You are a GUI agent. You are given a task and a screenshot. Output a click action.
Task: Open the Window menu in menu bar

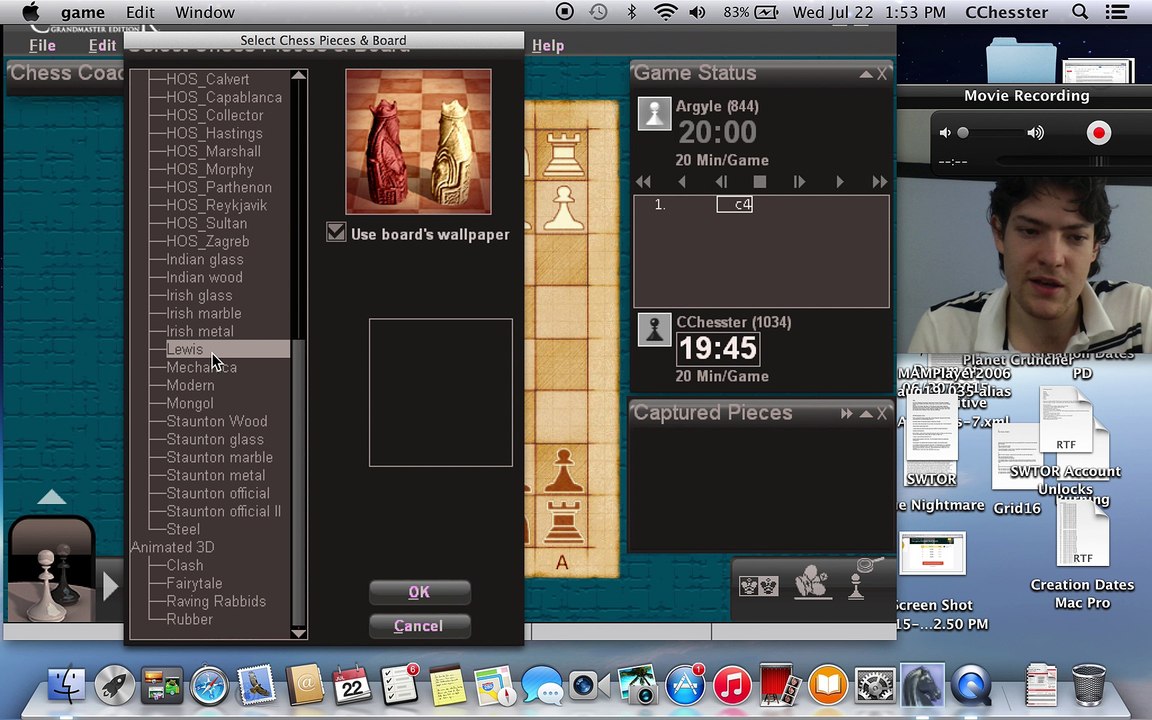tap(205, 12)
